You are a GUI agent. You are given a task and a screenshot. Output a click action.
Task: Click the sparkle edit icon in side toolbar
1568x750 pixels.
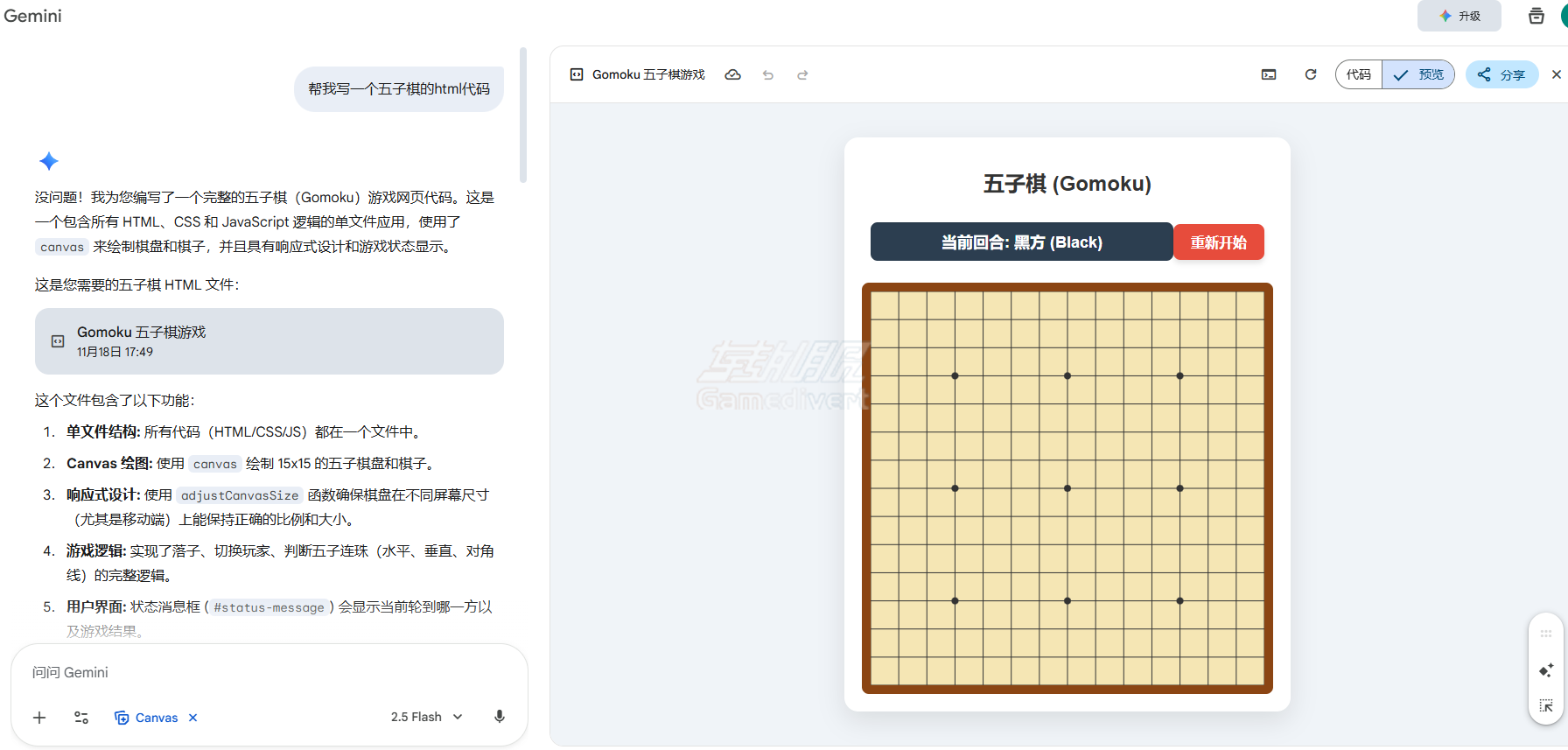tap(1546, 670)
